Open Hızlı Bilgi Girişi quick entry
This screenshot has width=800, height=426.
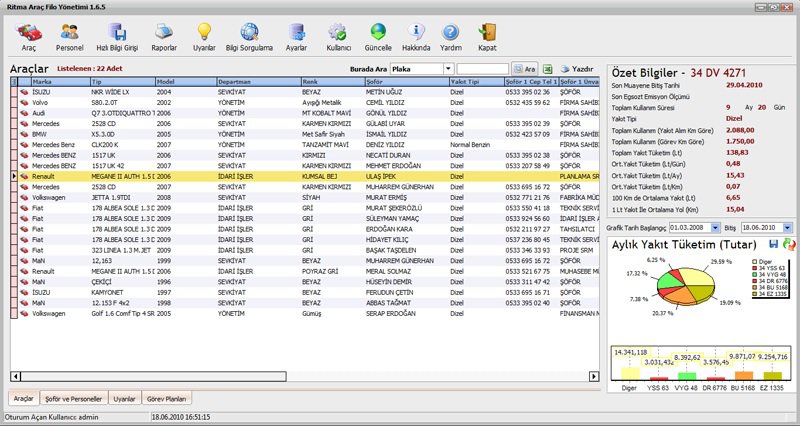117,37
